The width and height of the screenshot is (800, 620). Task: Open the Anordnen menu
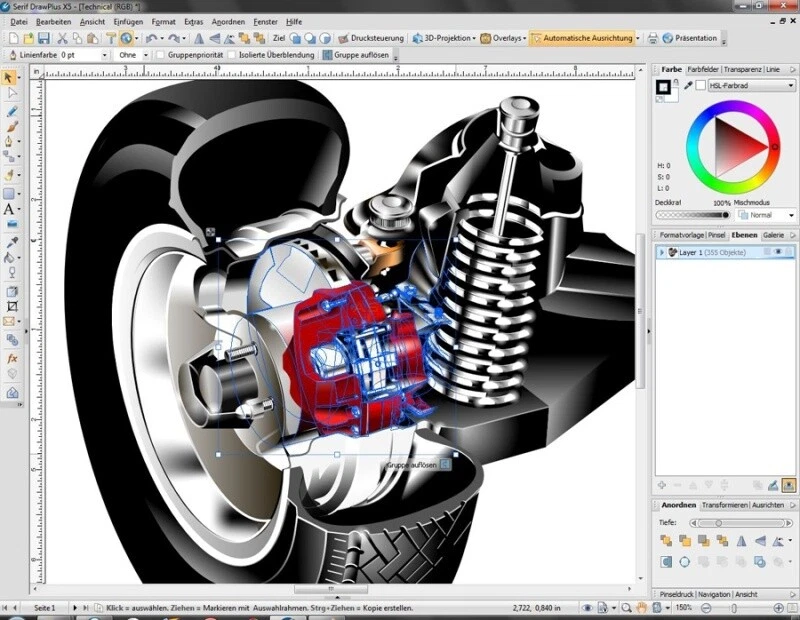[228, 21]
